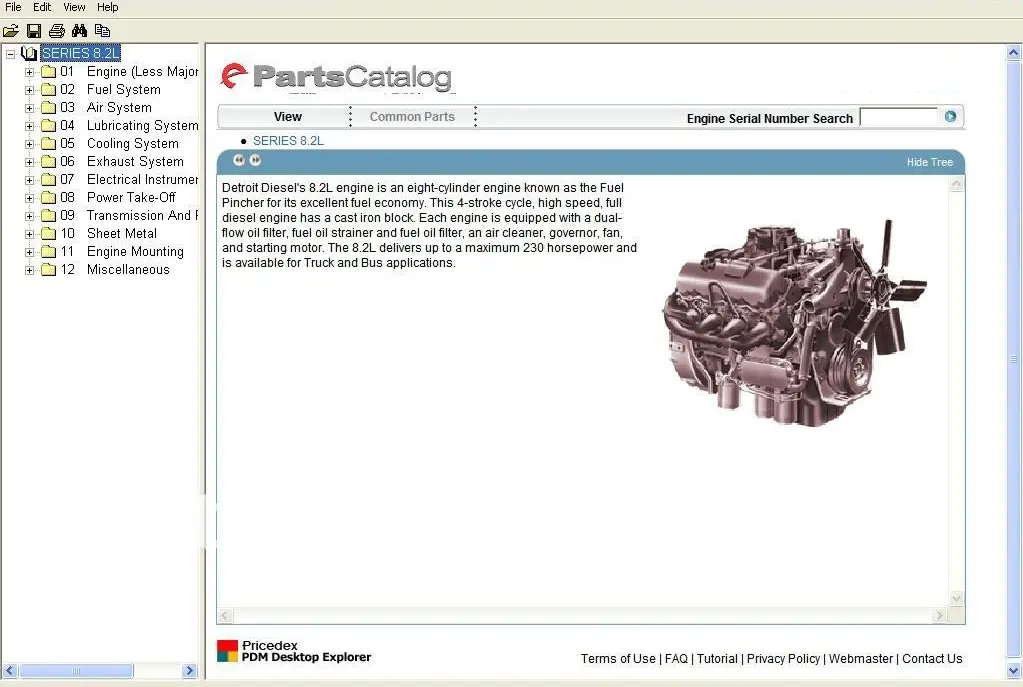The height and width of the screenshot is (687, 1023).
Task: Open the Privacy Policy link
Action: click(x=783, y=659)
